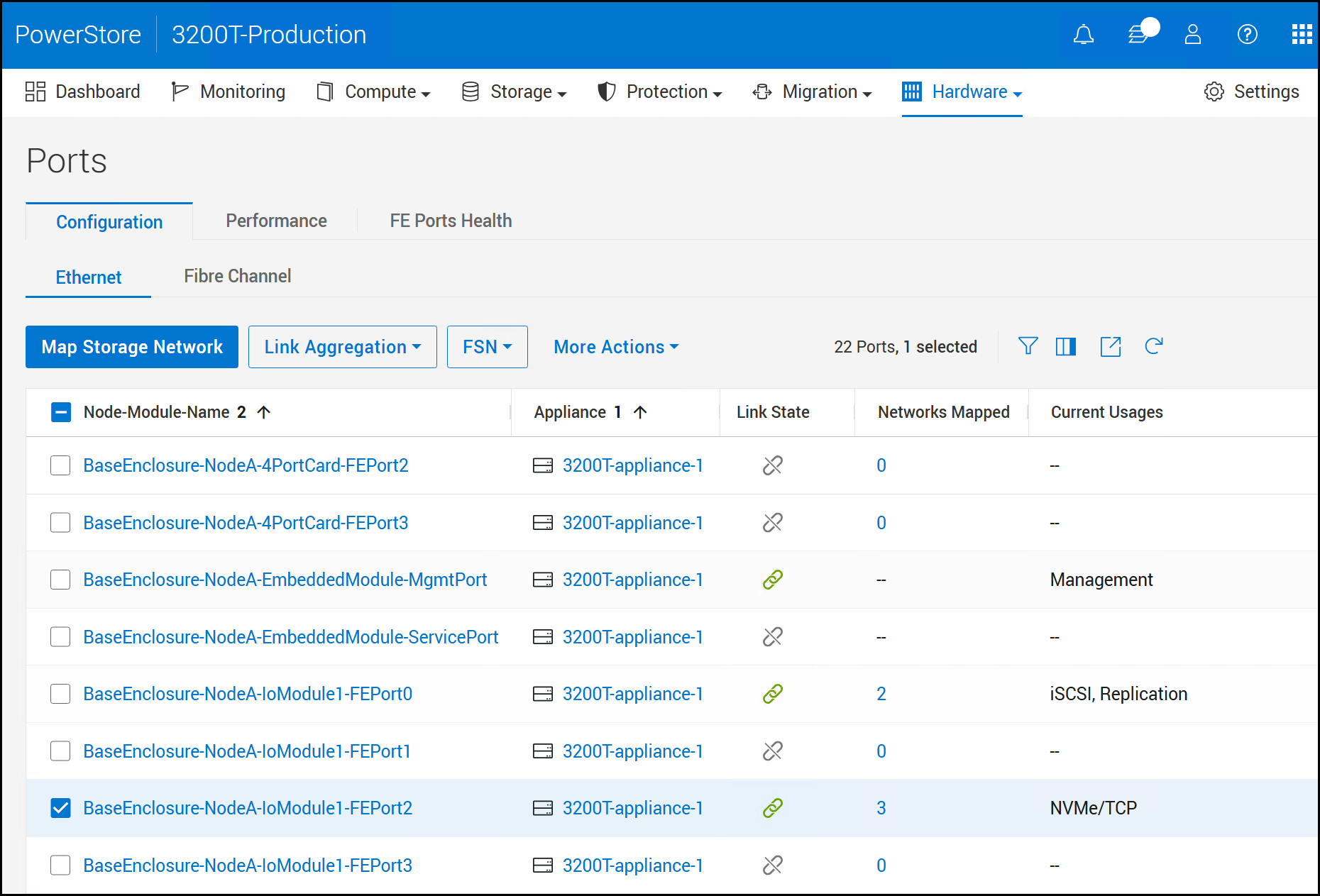Check the IoModule1-FEPort3 row checkbox

(x=60, y=865)
